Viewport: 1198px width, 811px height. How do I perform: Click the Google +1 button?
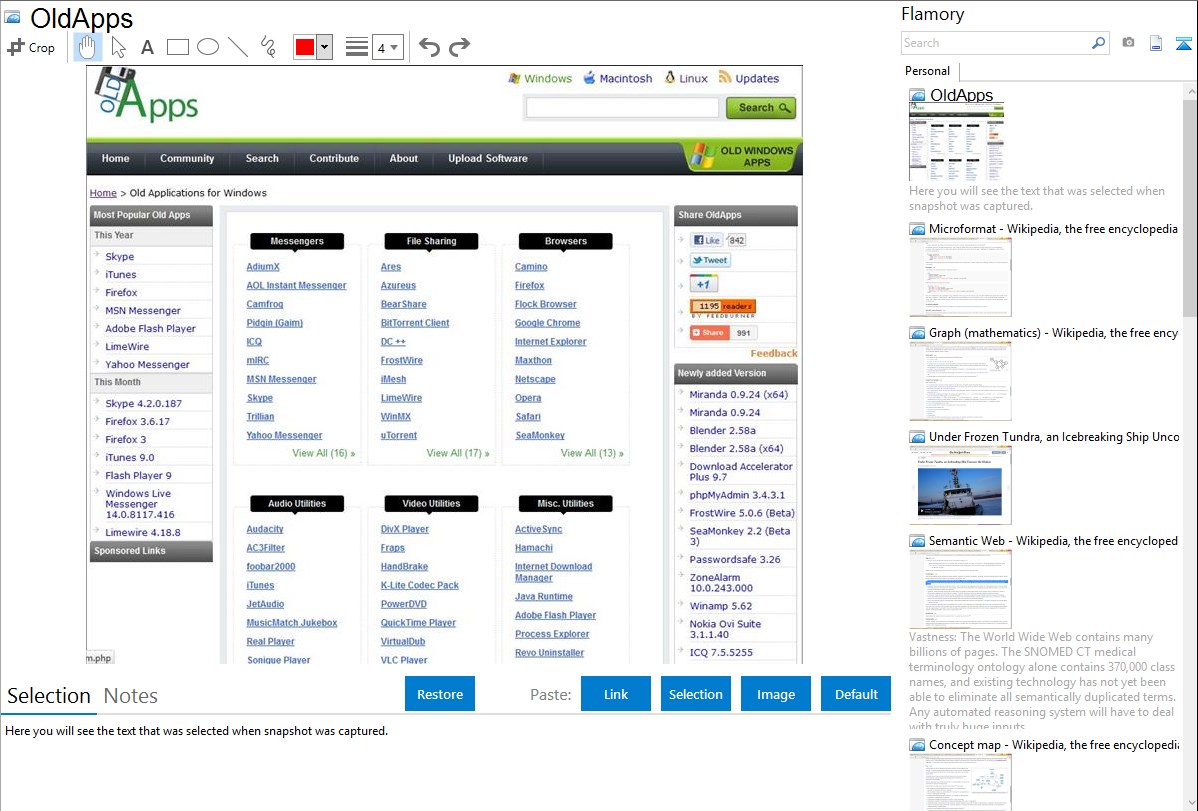(704, 284)
